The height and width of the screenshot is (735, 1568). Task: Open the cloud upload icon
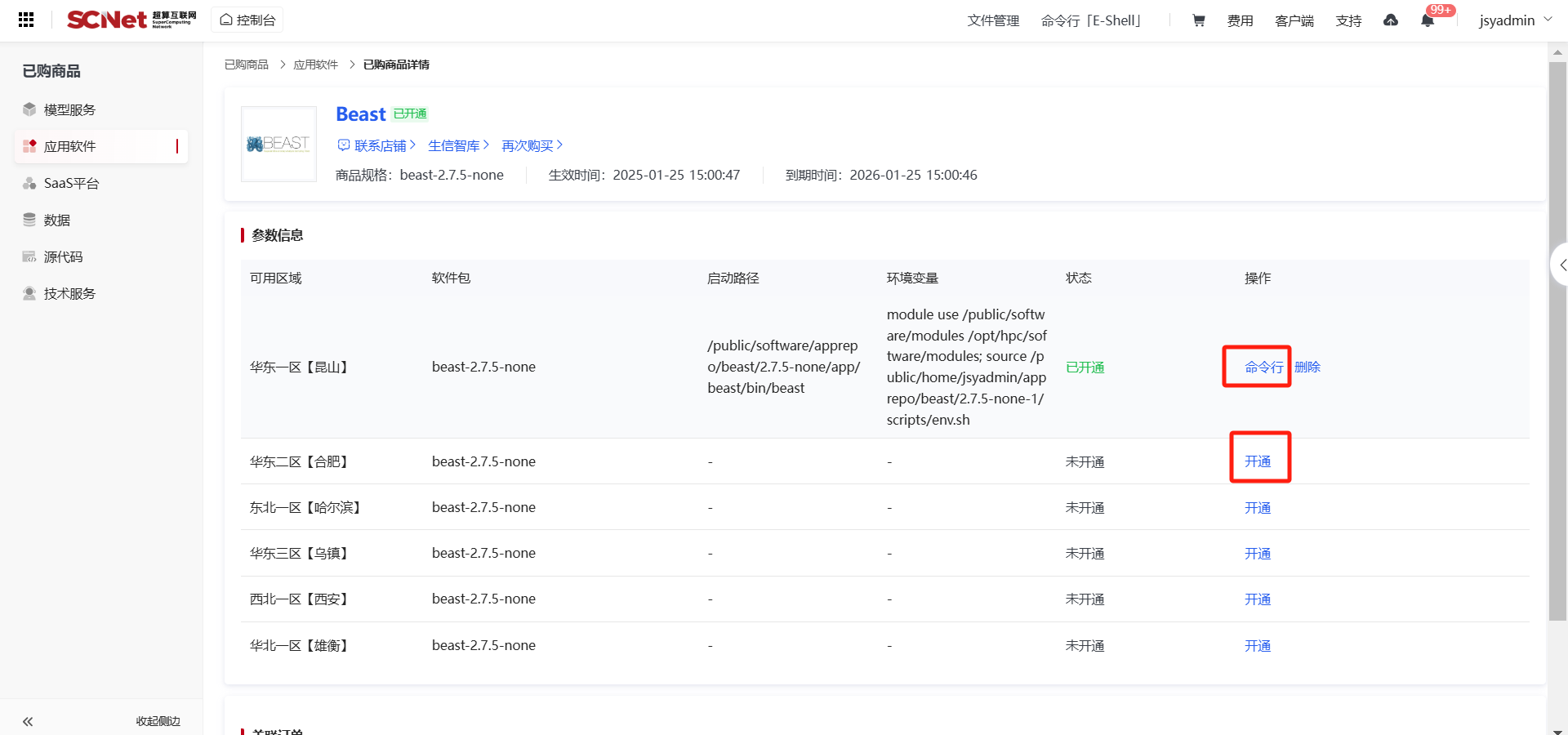(1390, 20)
